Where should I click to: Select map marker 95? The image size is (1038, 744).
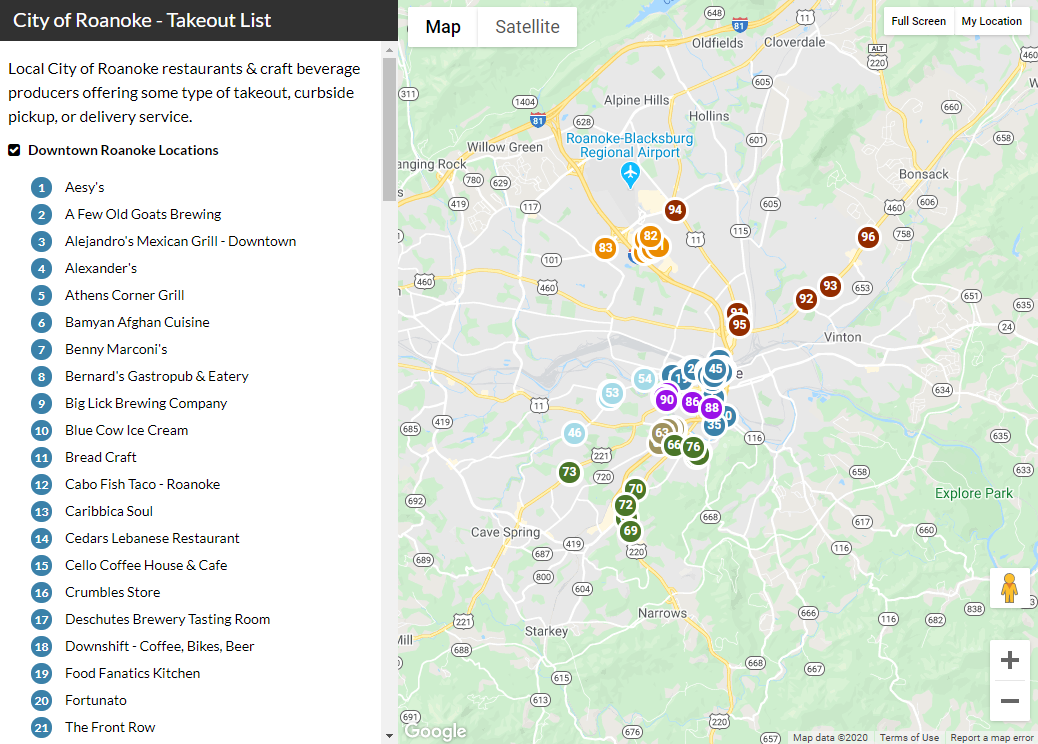pyautogui.click(x=739, y=325)
